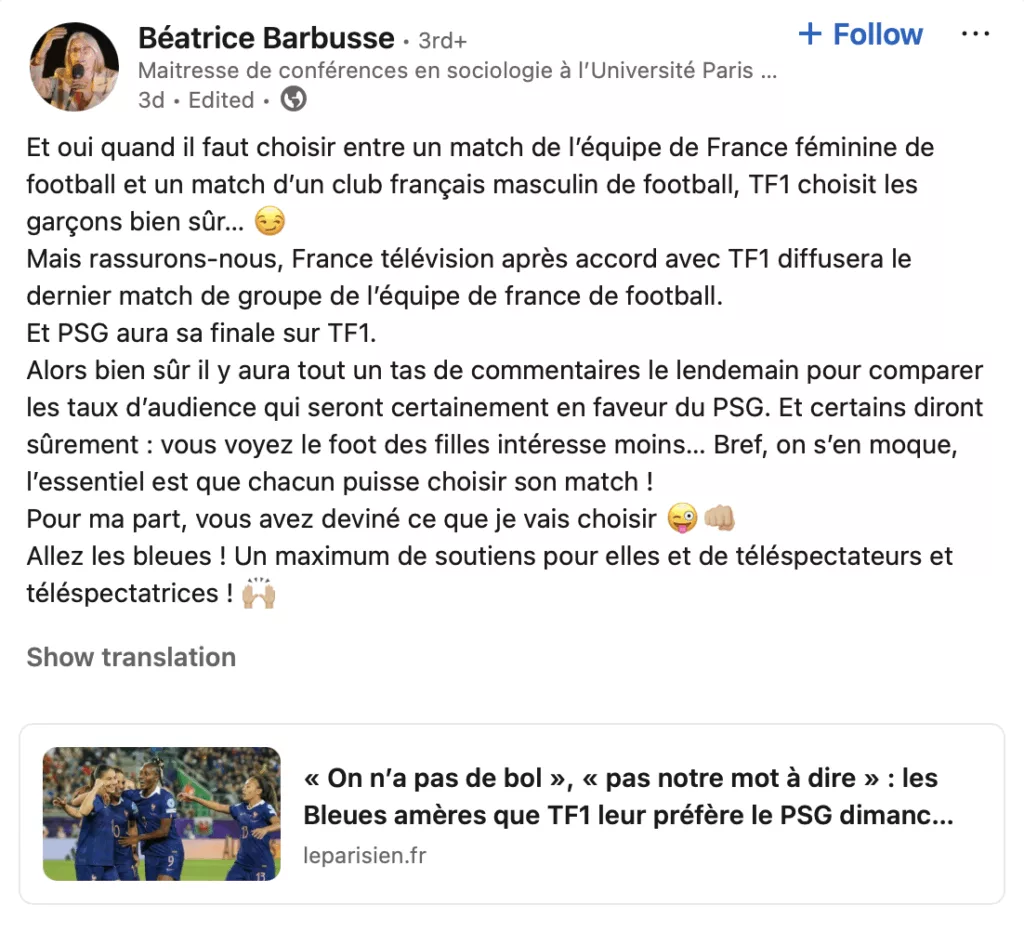Click the first paragraph mentioning TF1 choisit
The image size is (1024, 931).
(x=480, y=185)
